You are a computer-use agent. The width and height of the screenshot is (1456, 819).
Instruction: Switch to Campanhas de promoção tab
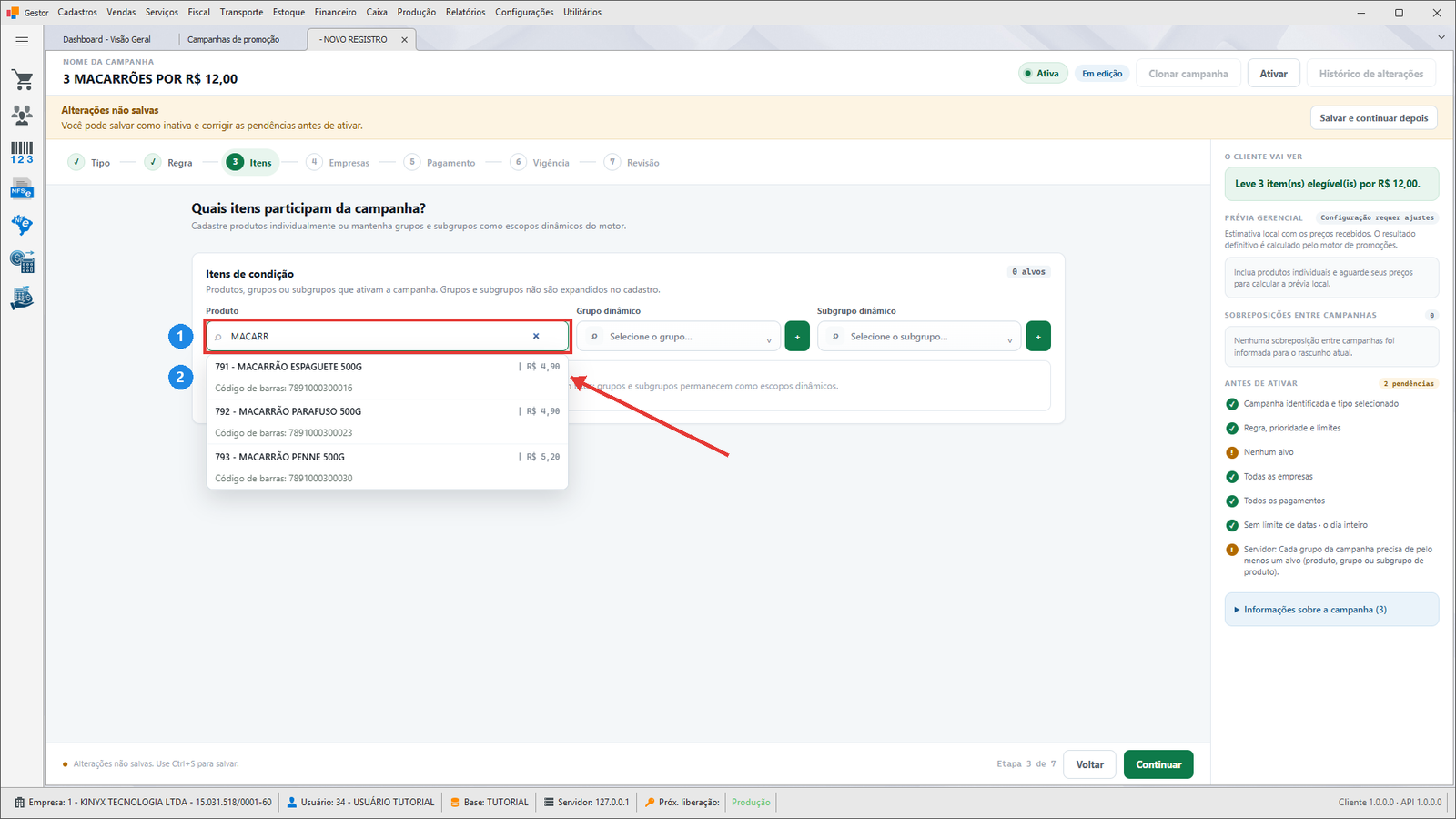coord(234,40)
